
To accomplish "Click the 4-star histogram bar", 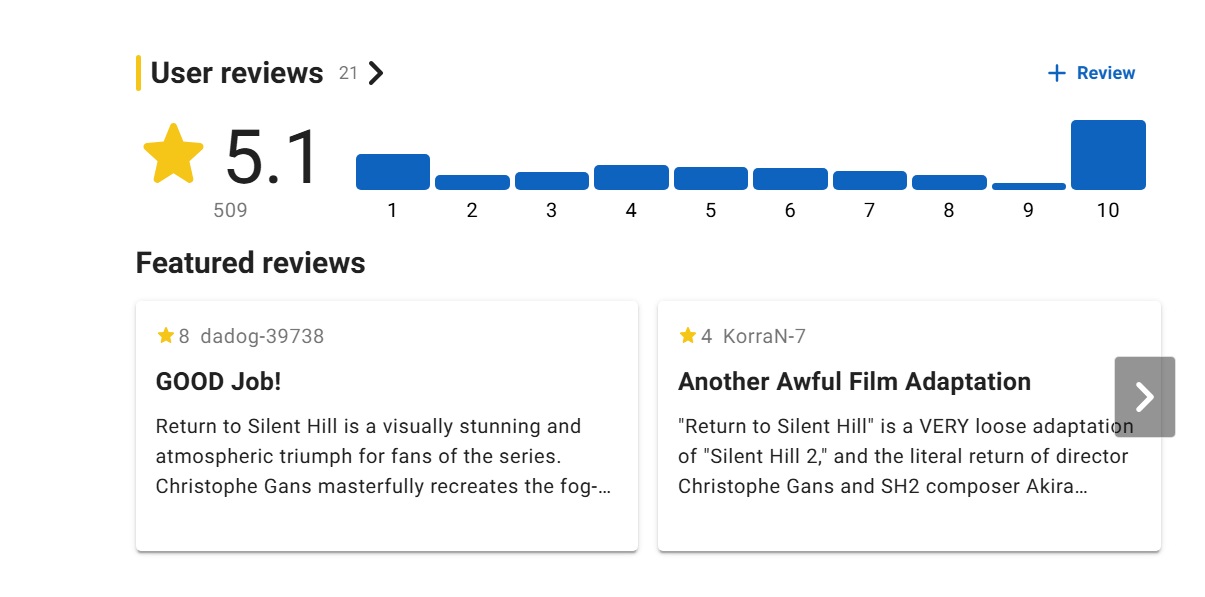I will pyautogui.click(x=631, y=178).
